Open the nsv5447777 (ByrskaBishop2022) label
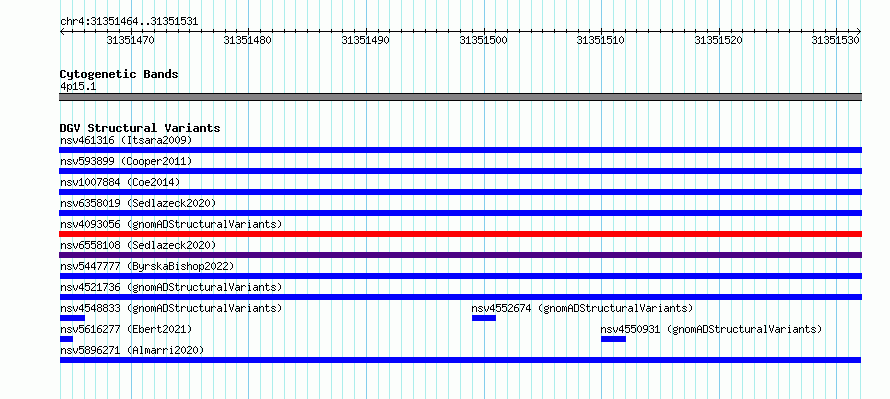Screen dimensions: 890x399 [x=147, y=266]
